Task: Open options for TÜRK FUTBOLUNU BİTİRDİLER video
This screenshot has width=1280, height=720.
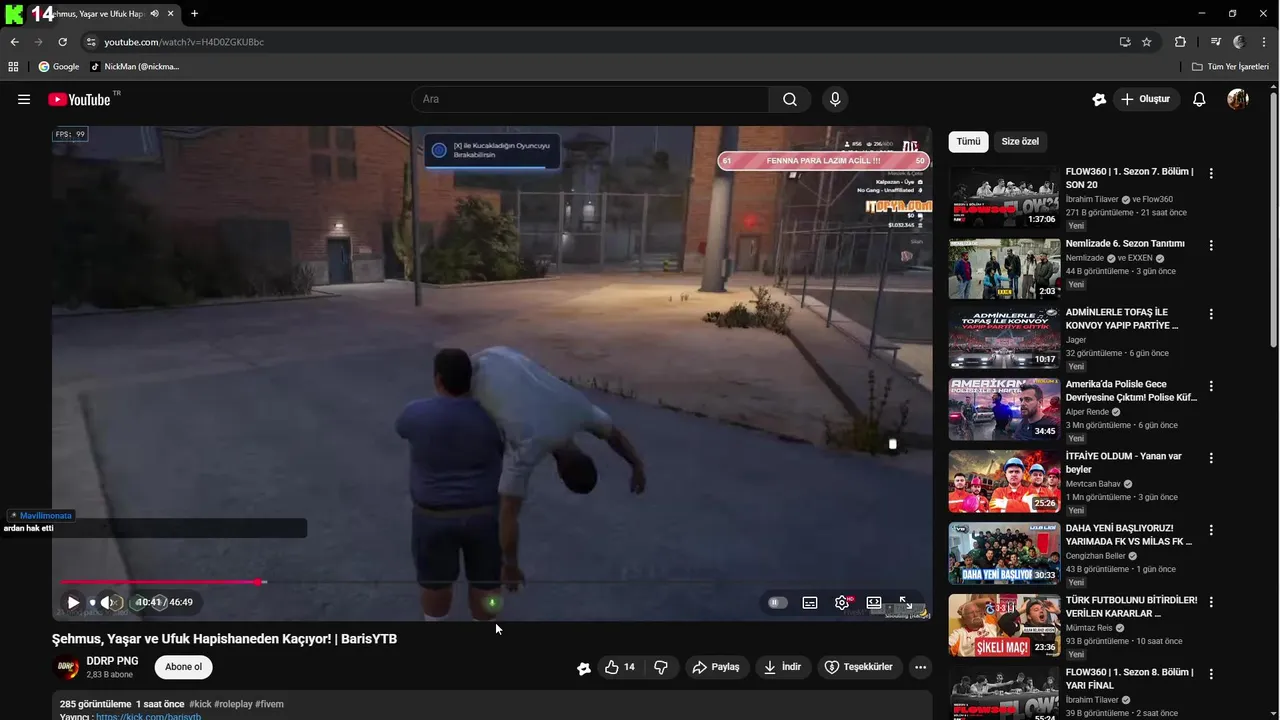Action: [1211, 602]
